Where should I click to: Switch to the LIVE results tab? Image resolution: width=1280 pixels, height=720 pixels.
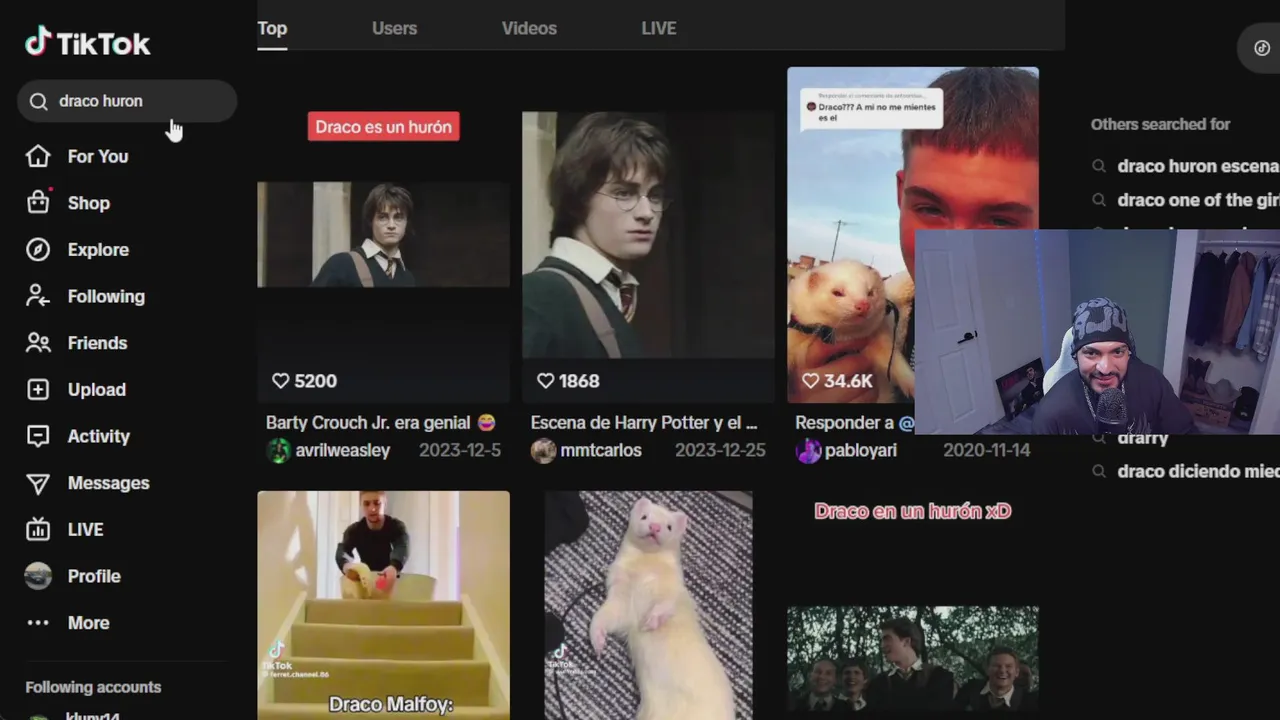[659, 28]
